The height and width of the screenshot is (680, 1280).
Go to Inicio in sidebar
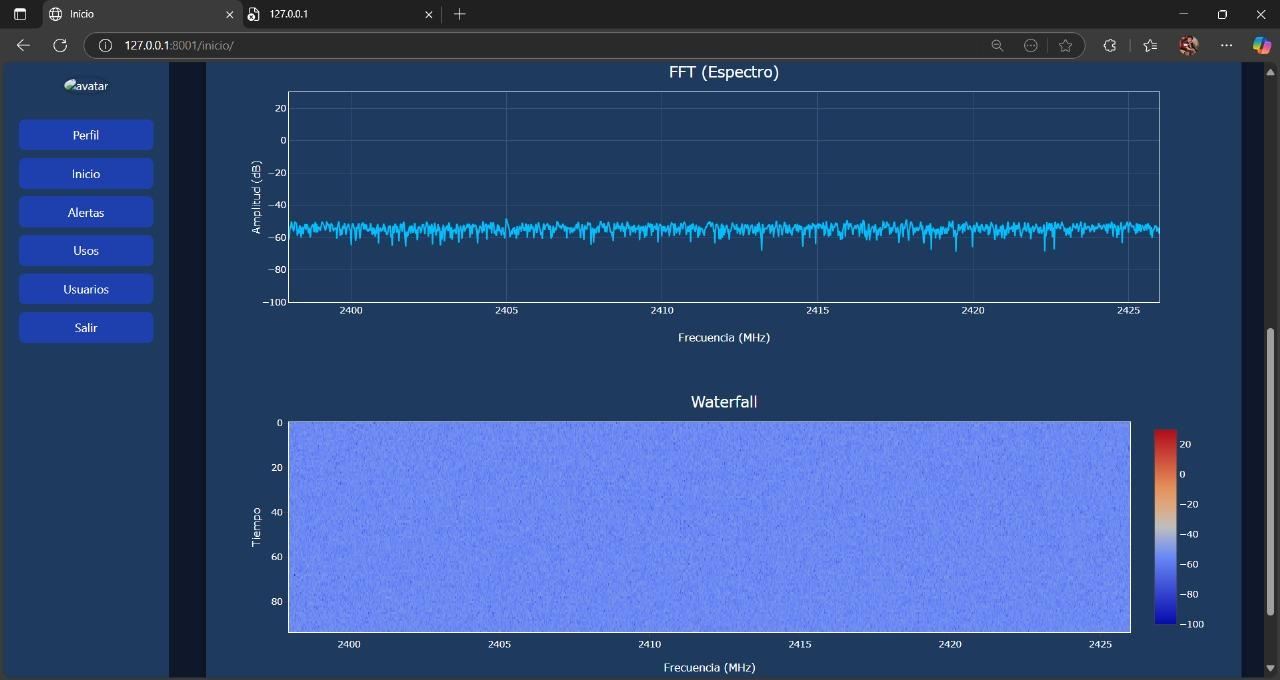(x=86, y=173)
